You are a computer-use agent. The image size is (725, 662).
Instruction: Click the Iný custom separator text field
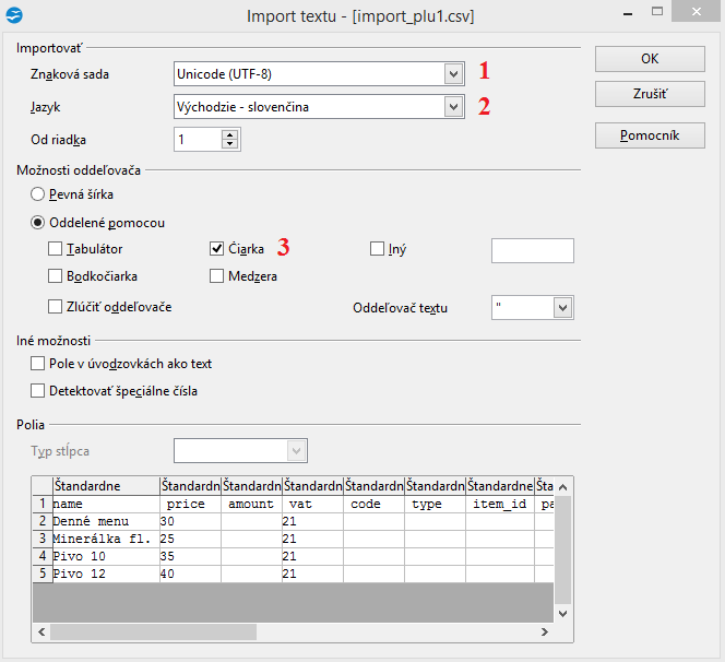tap(532, 250)
